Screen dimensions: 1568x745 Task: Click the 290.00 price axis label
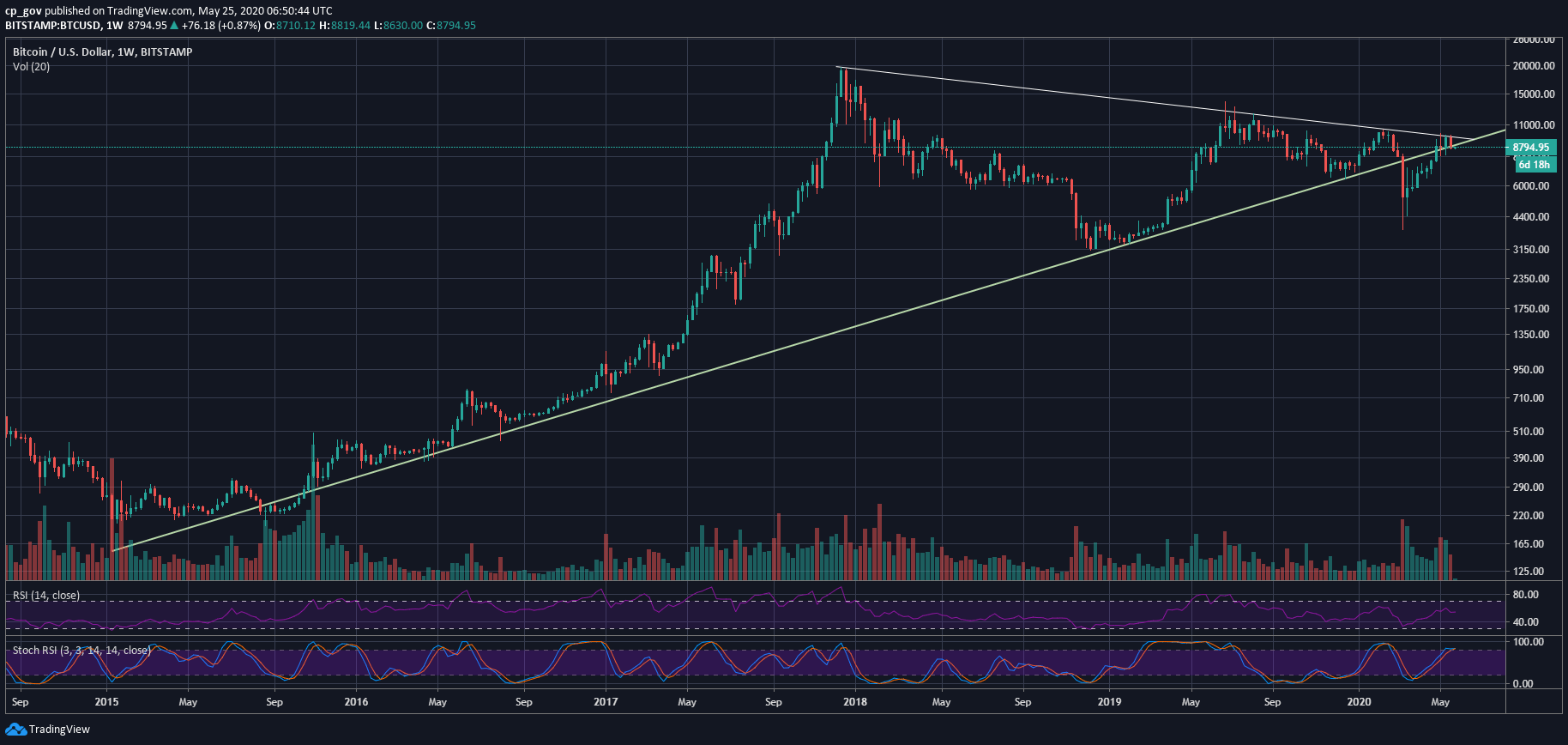tap(1529, 488)
